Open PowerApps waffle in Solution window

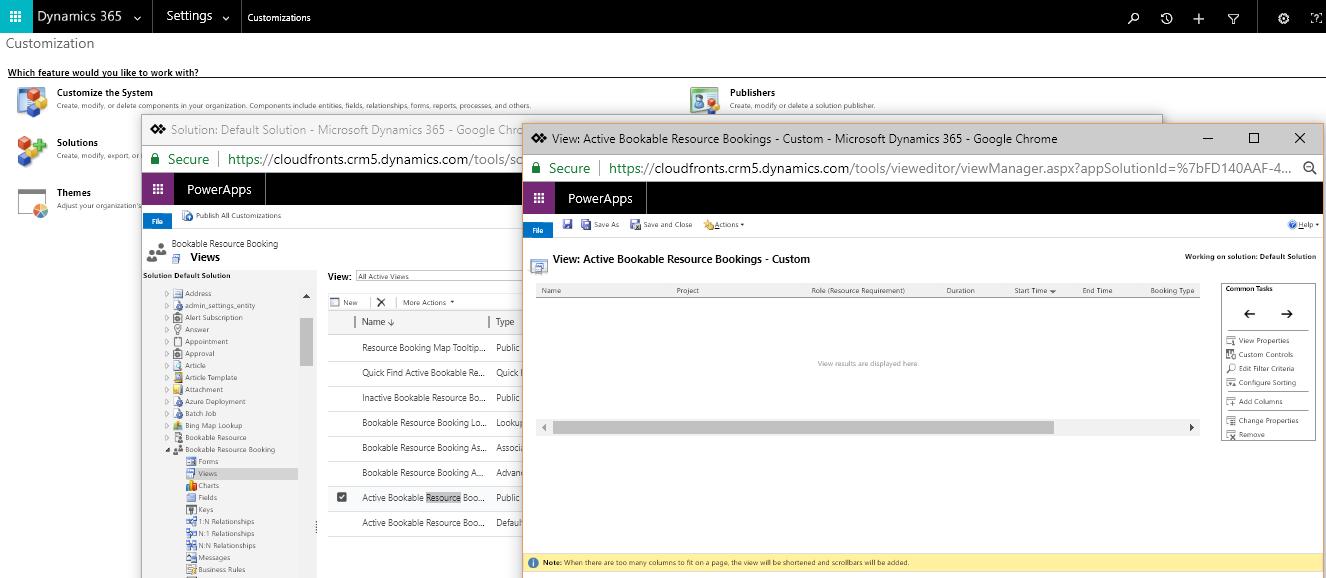pyautogui.click(x=157, y=189)
